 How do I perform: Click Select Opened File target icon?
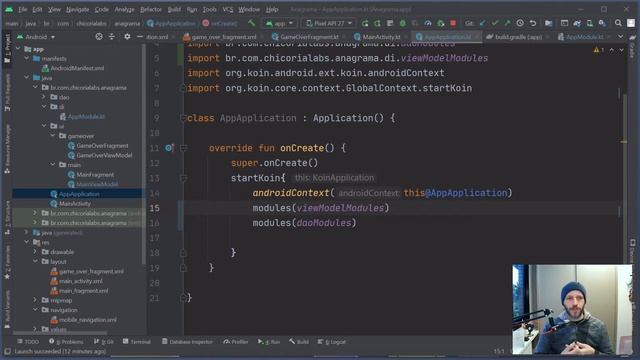pyautogui.click(x=99, y=37)
